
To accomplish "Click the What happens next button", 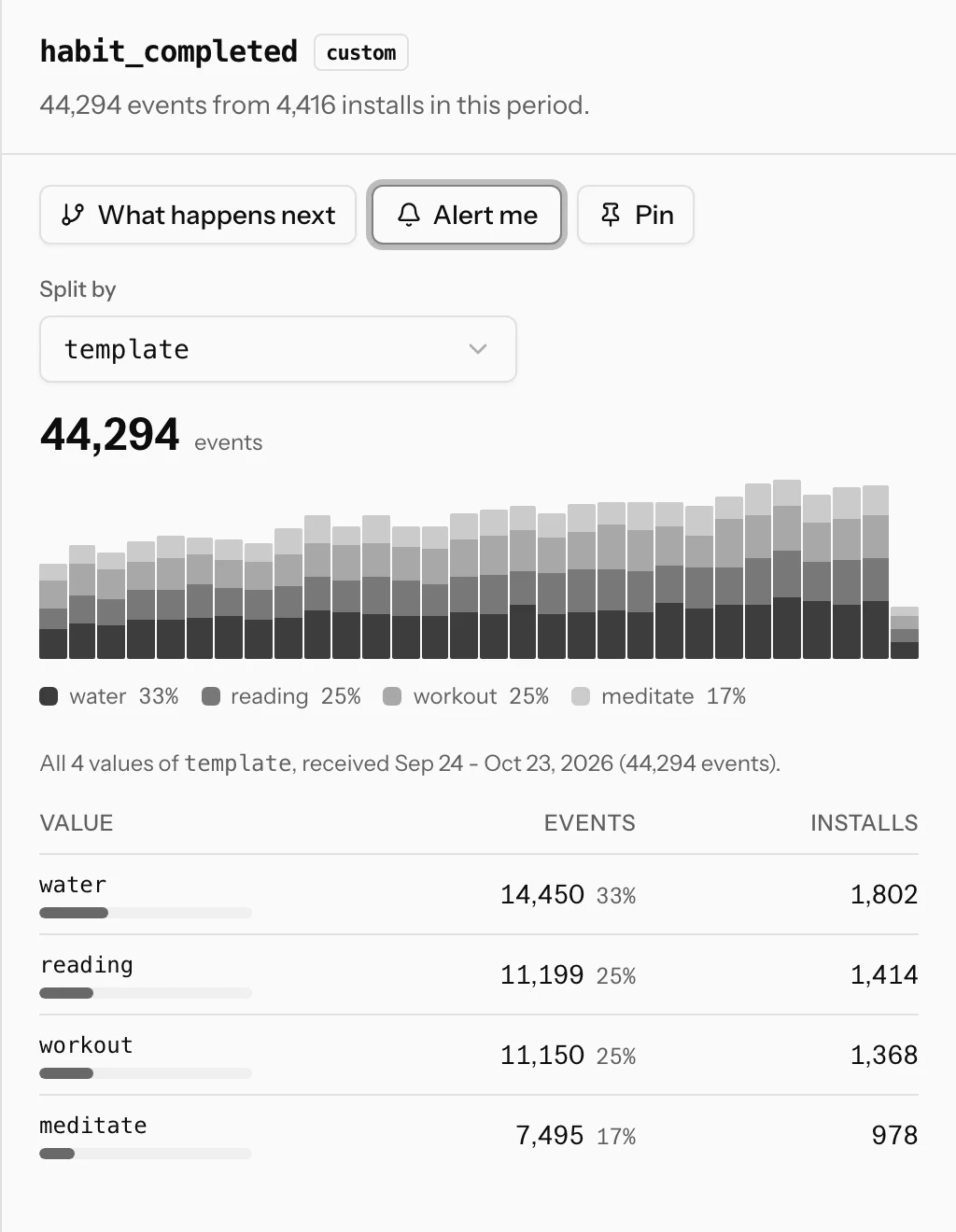I will coord(198,215).
